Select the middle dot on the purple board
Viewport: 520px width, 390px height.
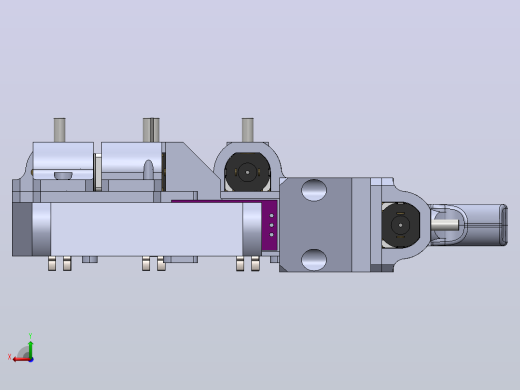coord(271,225)
